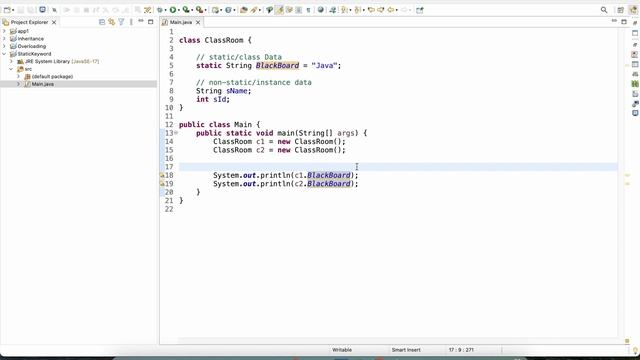Screen dimensions: 640x360
Task: Expand the Inheritance project node
Action: tap(4, 39)
